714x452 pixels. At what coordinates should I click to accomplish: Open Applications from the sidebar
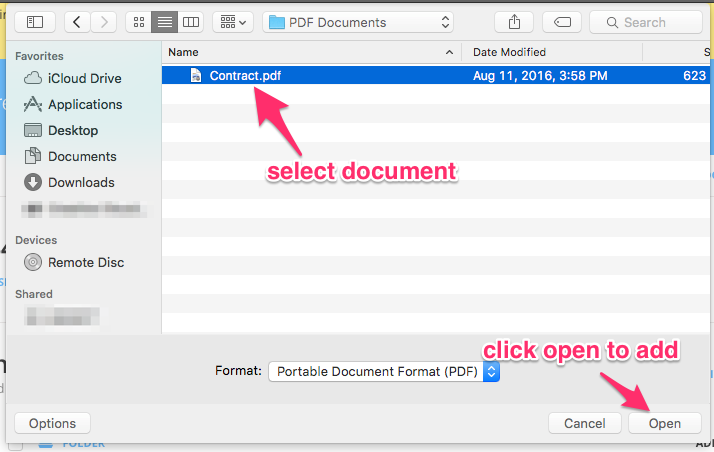click(x=85, y=104)
